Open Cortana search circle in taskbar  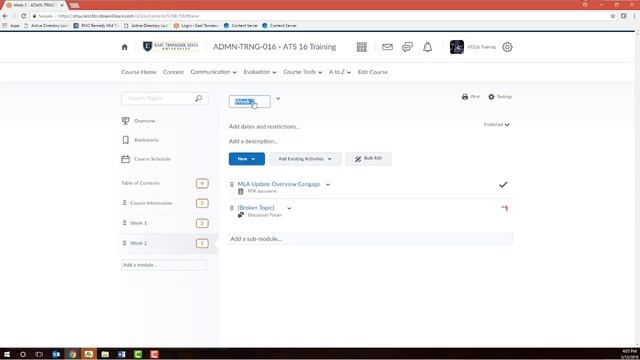coord(23,354)
